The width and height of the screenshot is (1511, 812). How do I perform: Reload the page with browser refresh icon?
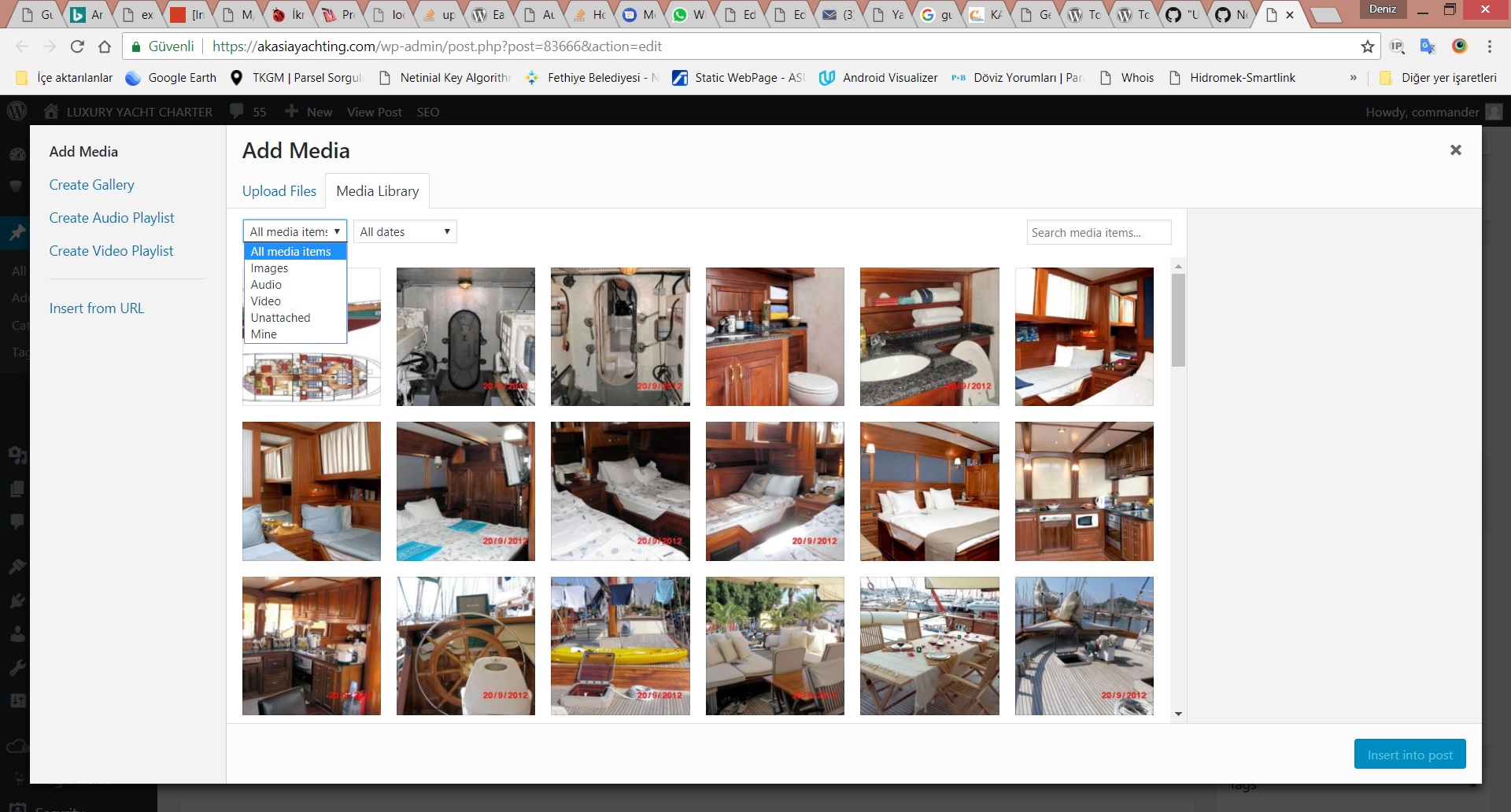77,46
